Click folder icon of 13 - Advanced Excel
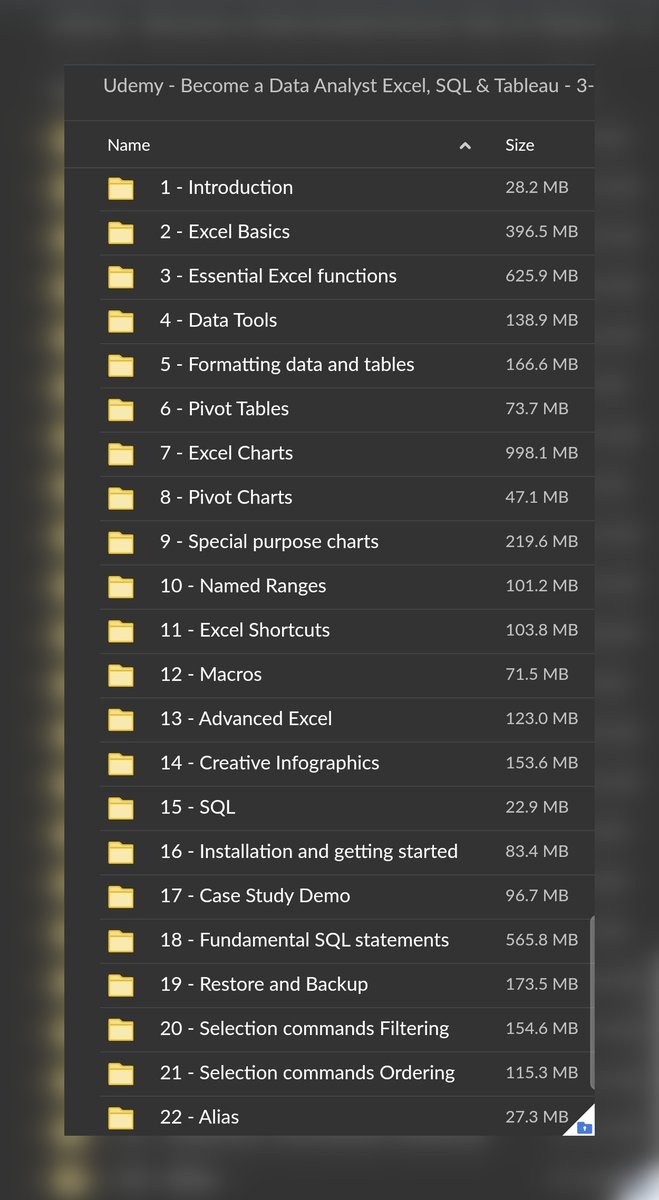Image resolution: width=659 pixels, height=1200 pixels. [121, 719]
